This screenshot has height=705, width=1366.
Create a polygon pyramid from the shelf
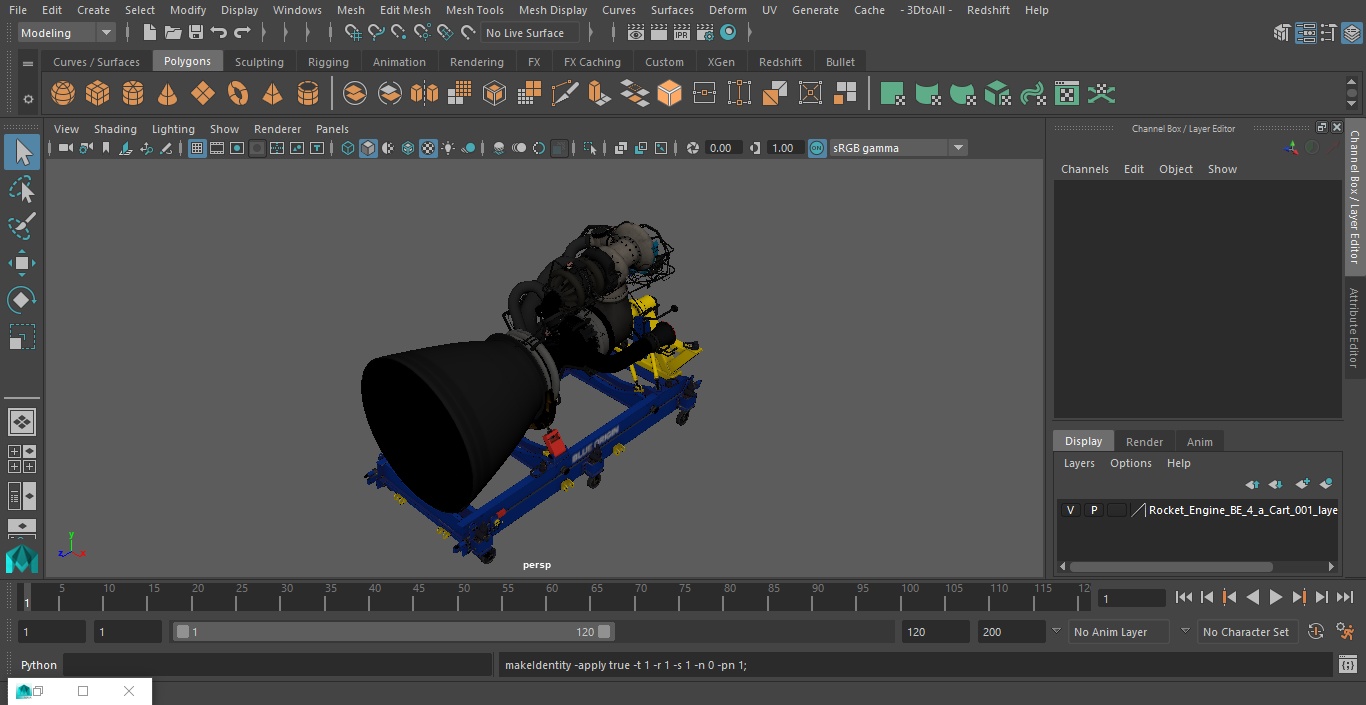(x=272, y=94)
